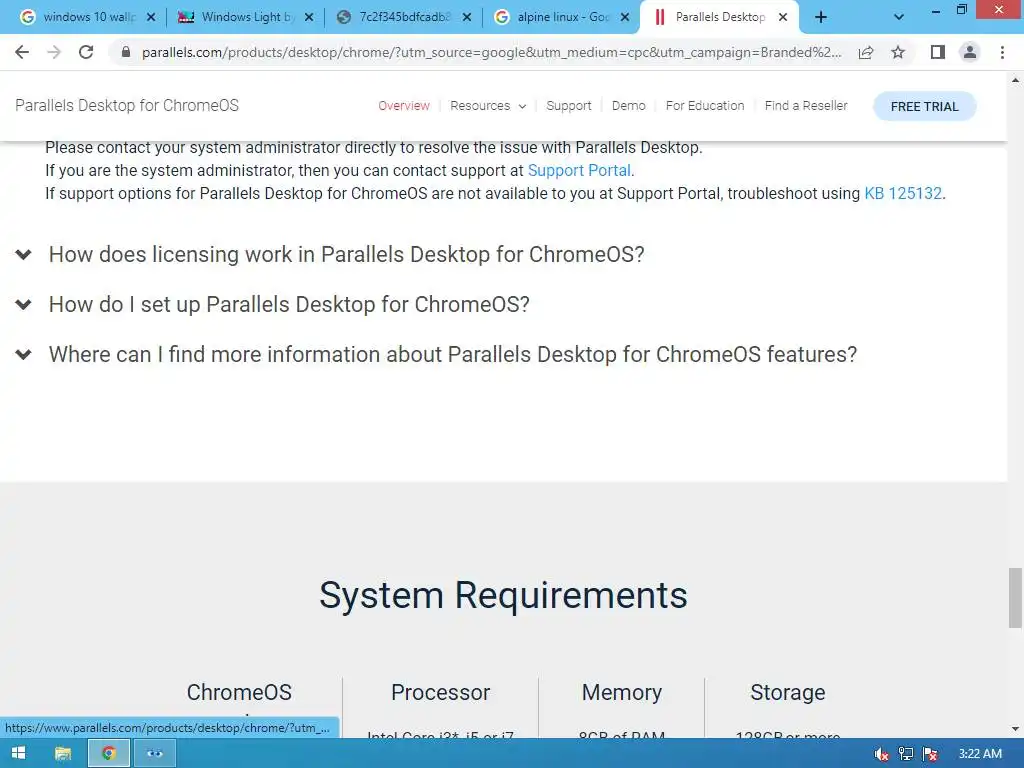Expand 'How do I set up' chevron

pos(24,304)
